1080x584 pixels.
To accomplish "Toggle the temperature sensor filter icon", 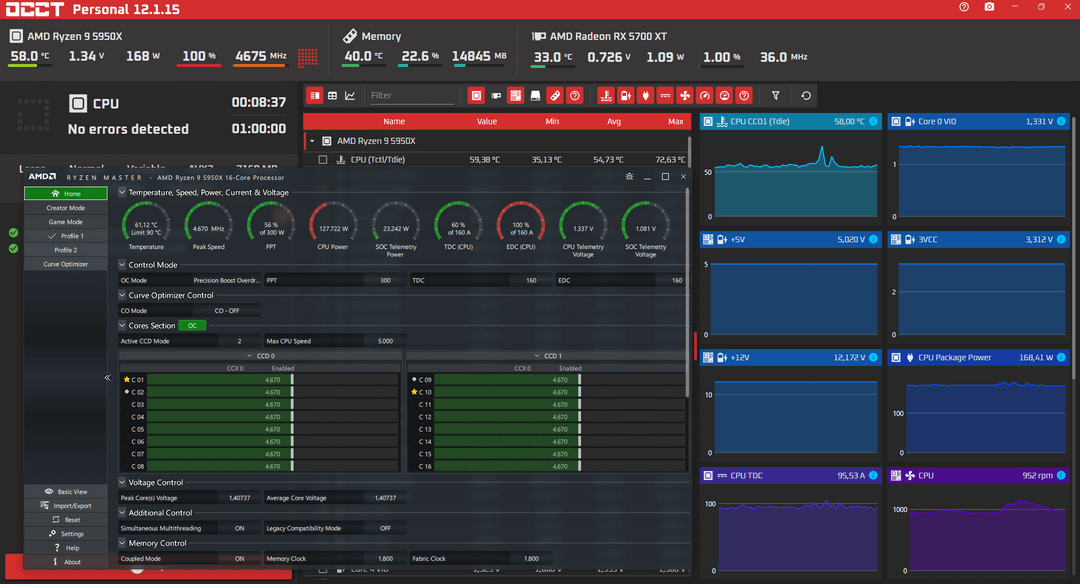I will pyautogui.click(x=606, y=96).
